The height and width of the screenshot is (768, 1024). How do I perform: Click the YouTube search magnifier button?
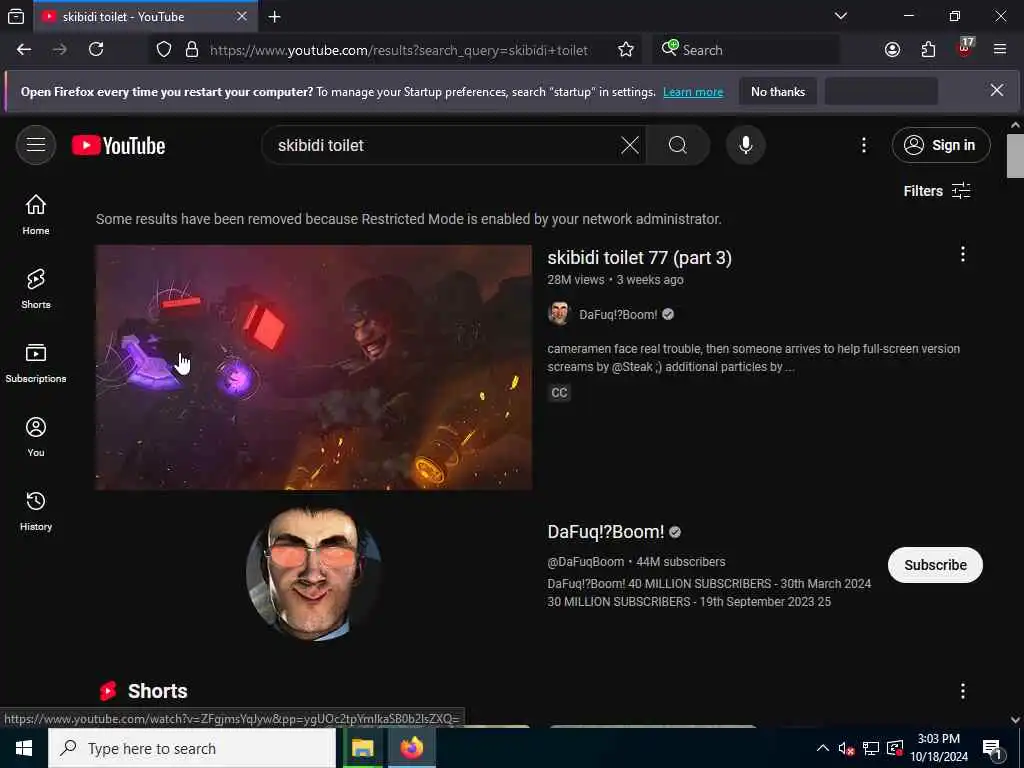point(678,145)
